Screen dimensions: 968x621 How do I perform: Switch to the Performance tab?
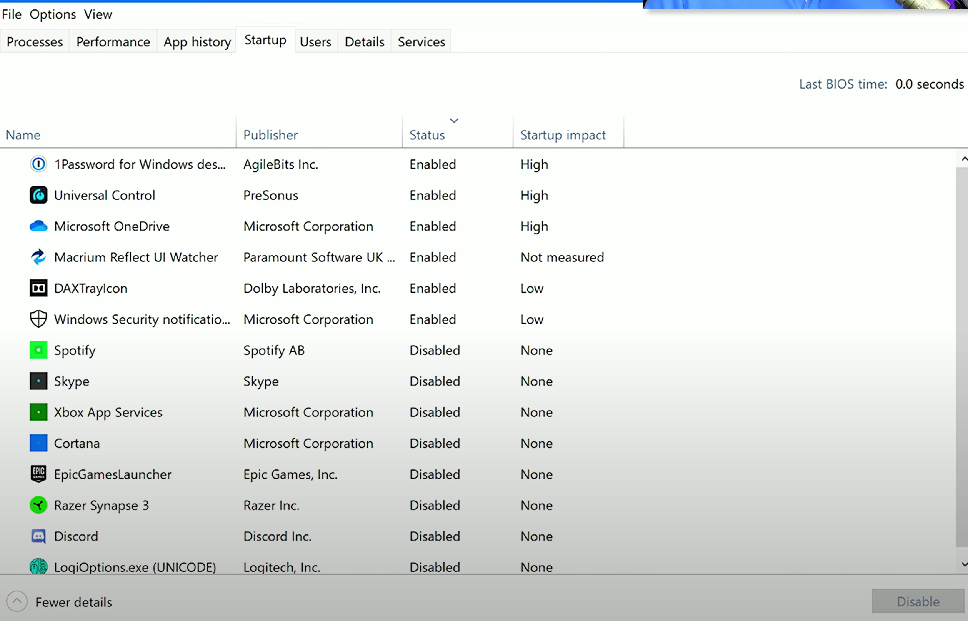(x=113, y=42)
